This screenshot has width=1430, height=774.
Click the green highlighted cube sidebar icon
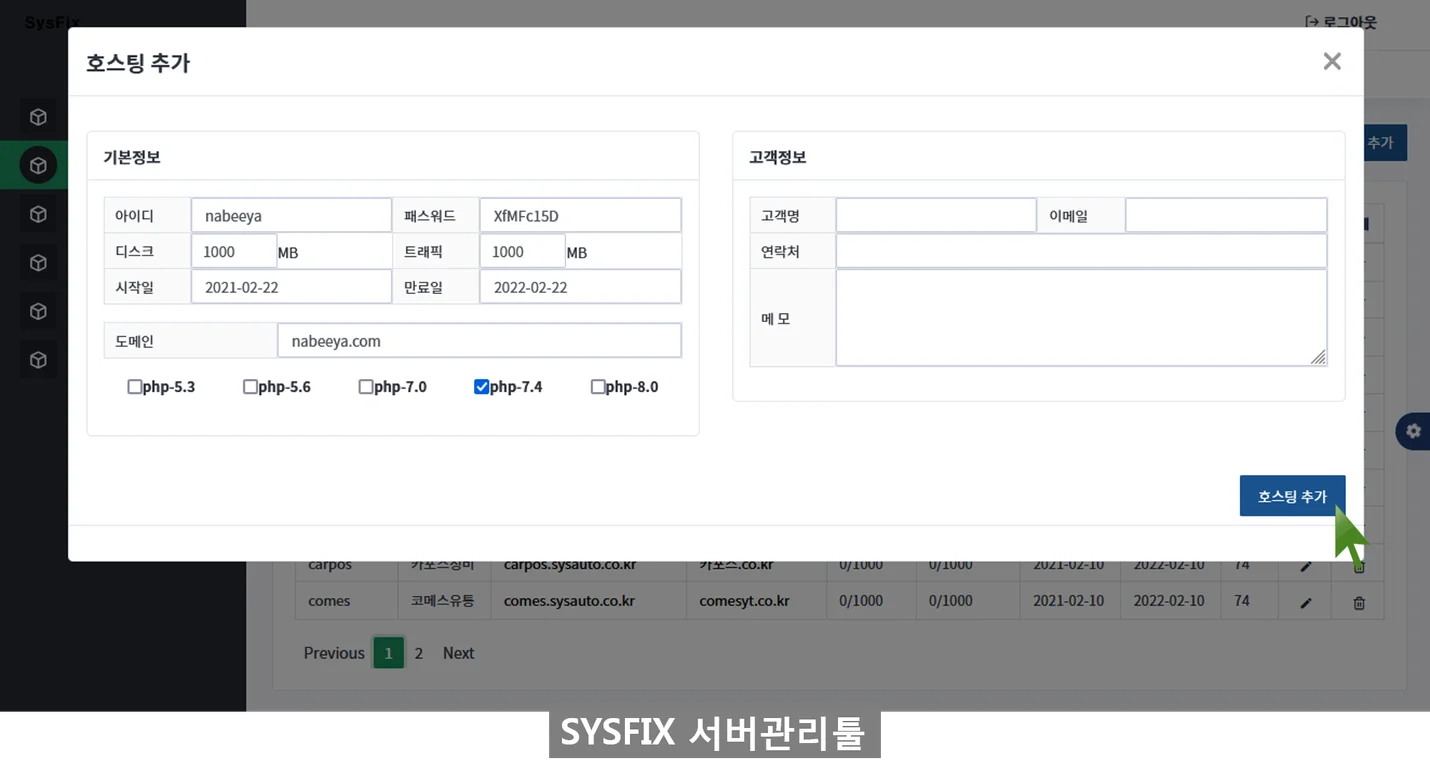click(x=38, y=165)
